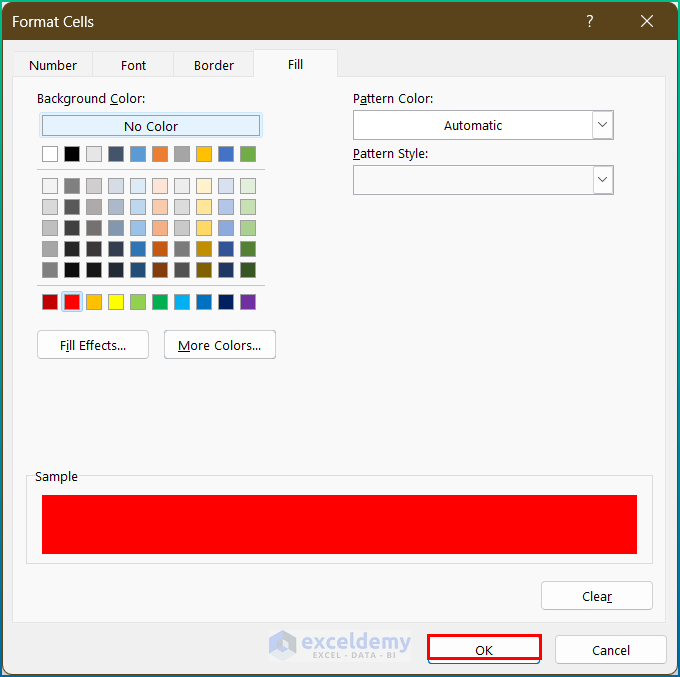Select green swatch in theme color row
This screenshot has height=677, width=680.
[x=248, y=154]
